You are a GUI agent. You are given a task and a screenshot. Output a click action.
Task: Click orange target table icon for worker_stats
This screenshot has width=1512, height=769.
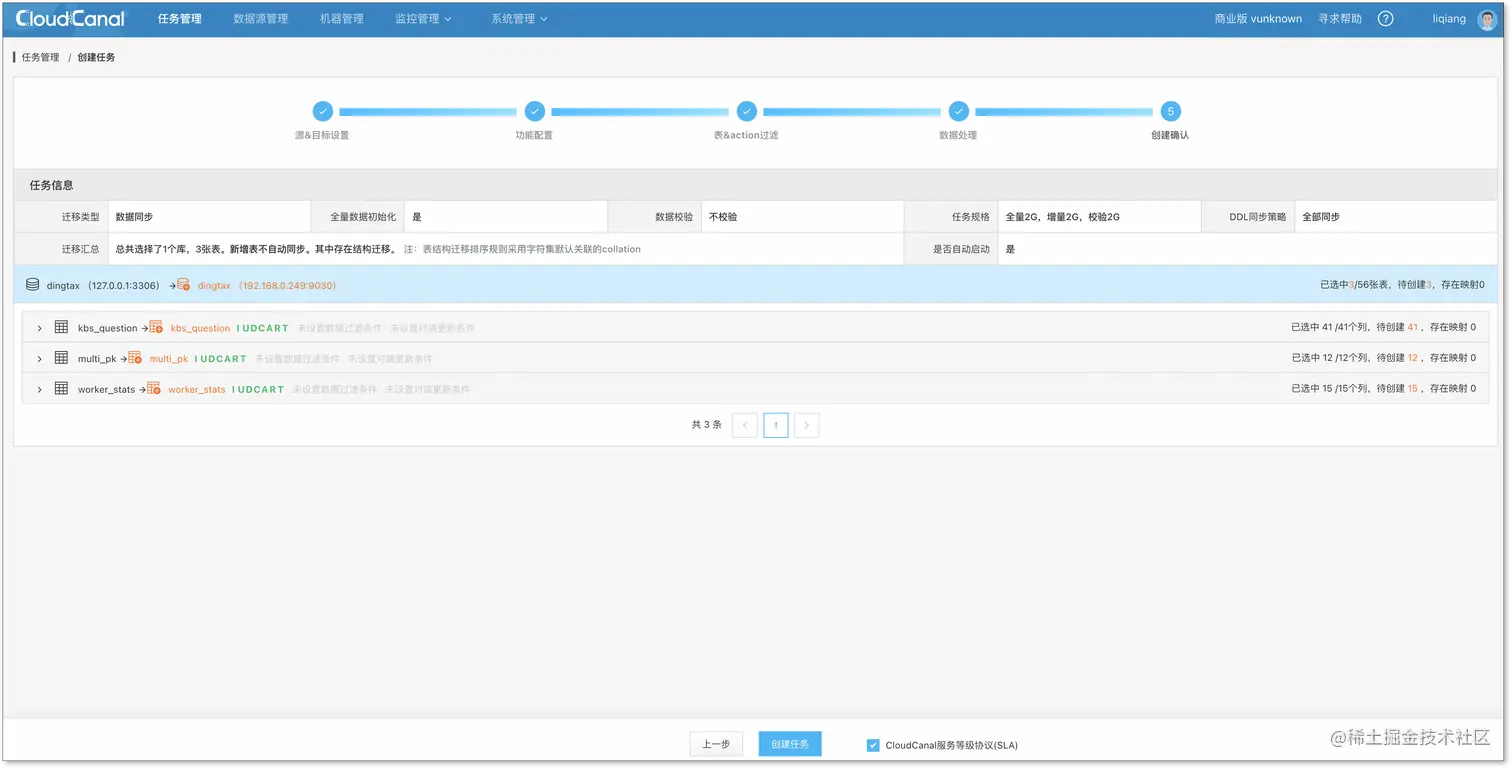(154, 389)
